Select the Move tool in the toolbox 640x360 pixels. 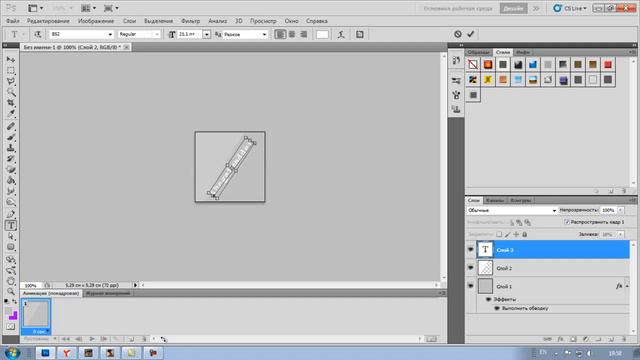pos(11,60)
